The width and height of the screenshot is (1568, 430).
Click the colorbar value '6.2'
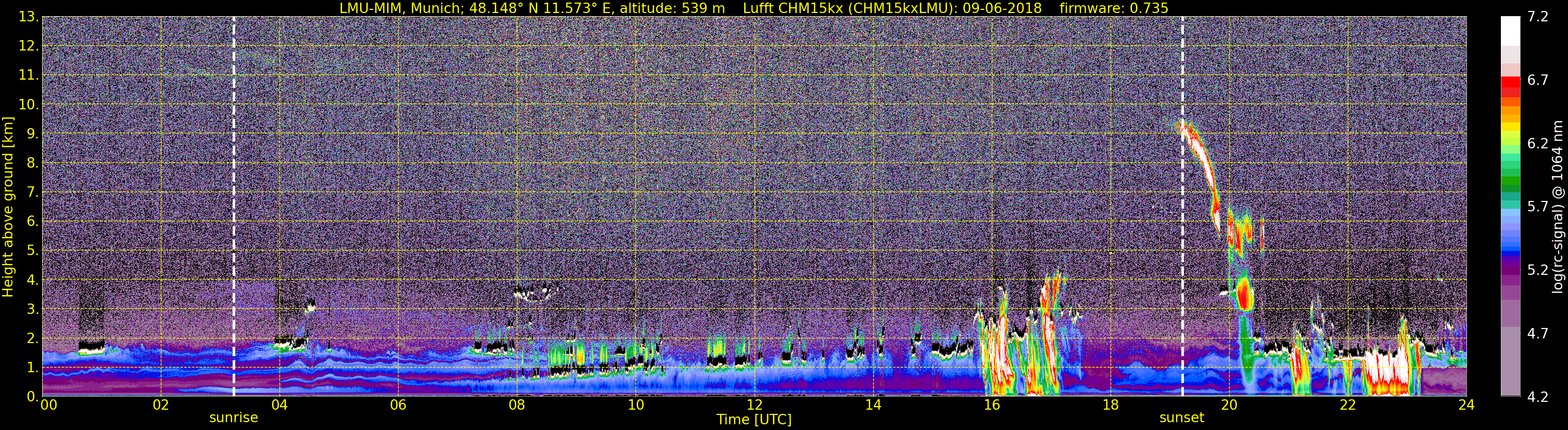coord(1538,143)
